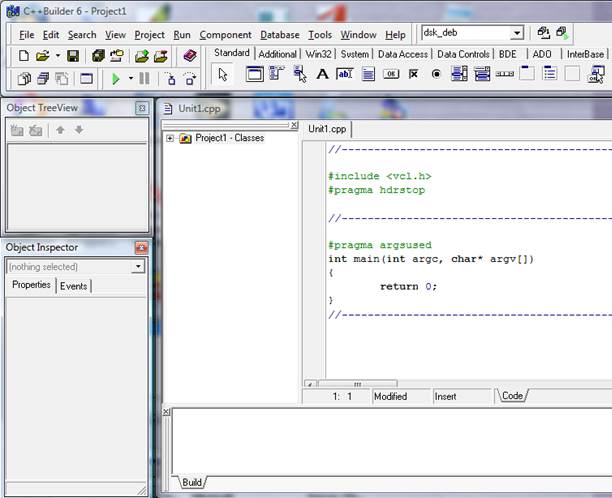Screen dimensions: 612x498
Task: Open the dsk_deb desktop layout dropdown
Action: [x=516, y=33]
